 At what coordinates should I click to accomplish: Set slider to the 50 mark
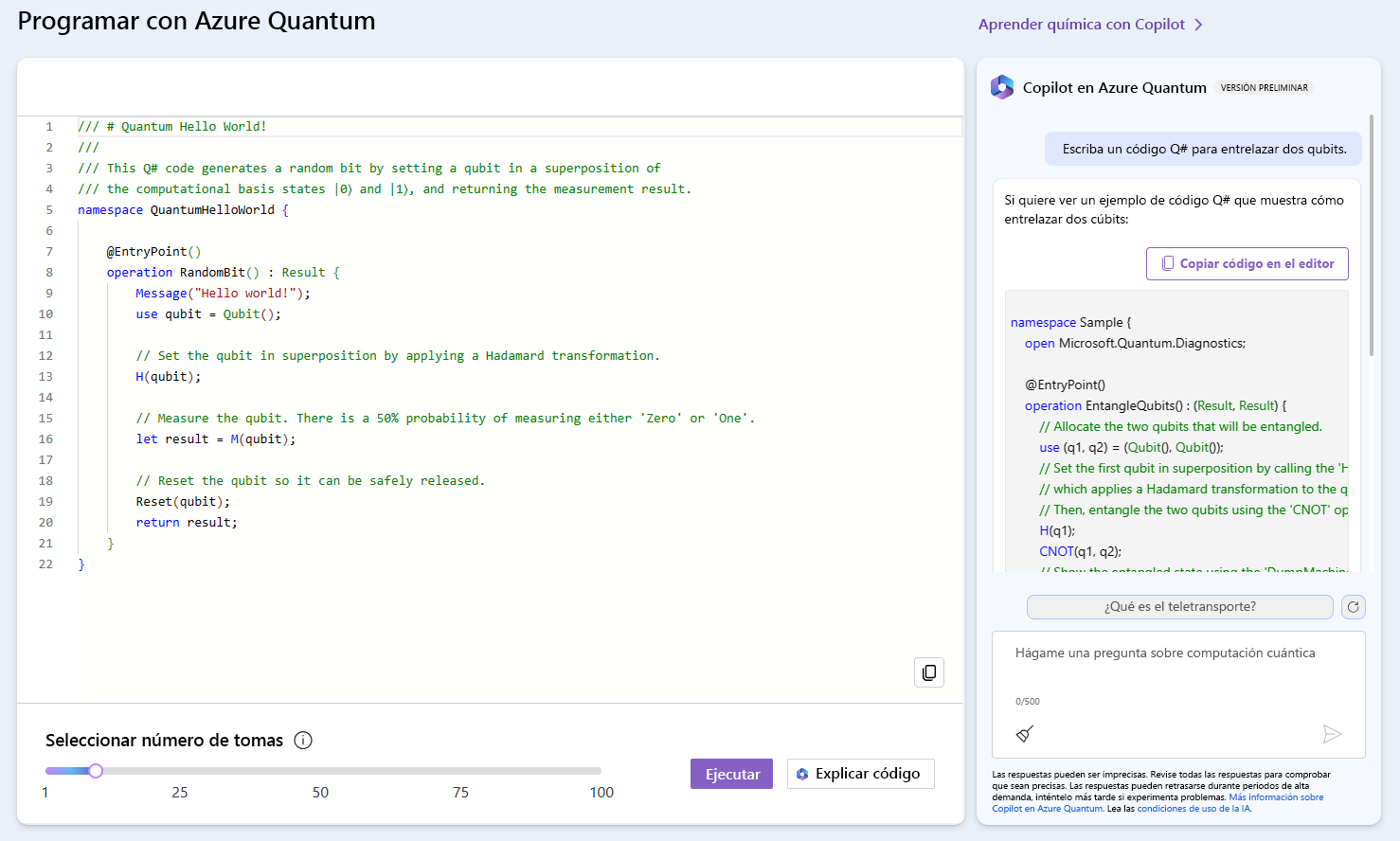321,771
